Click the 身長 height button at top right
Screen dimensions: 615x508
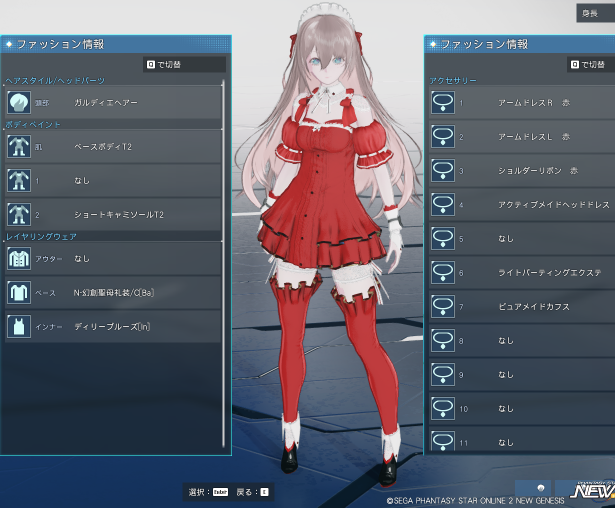tap(595, 13)
